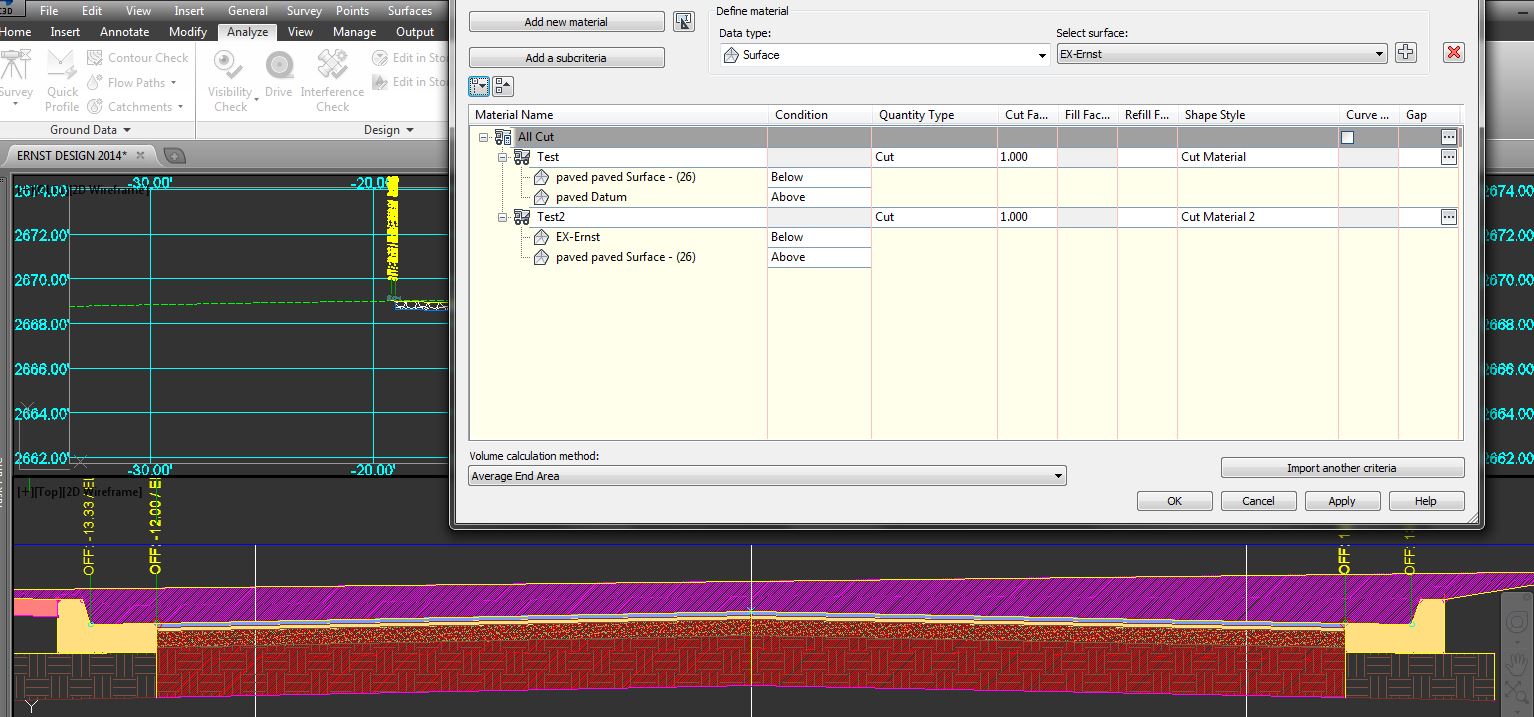Click the Survey ribbon tool icon
Viewport: 1534px width, 717px height.
point(16,76)
